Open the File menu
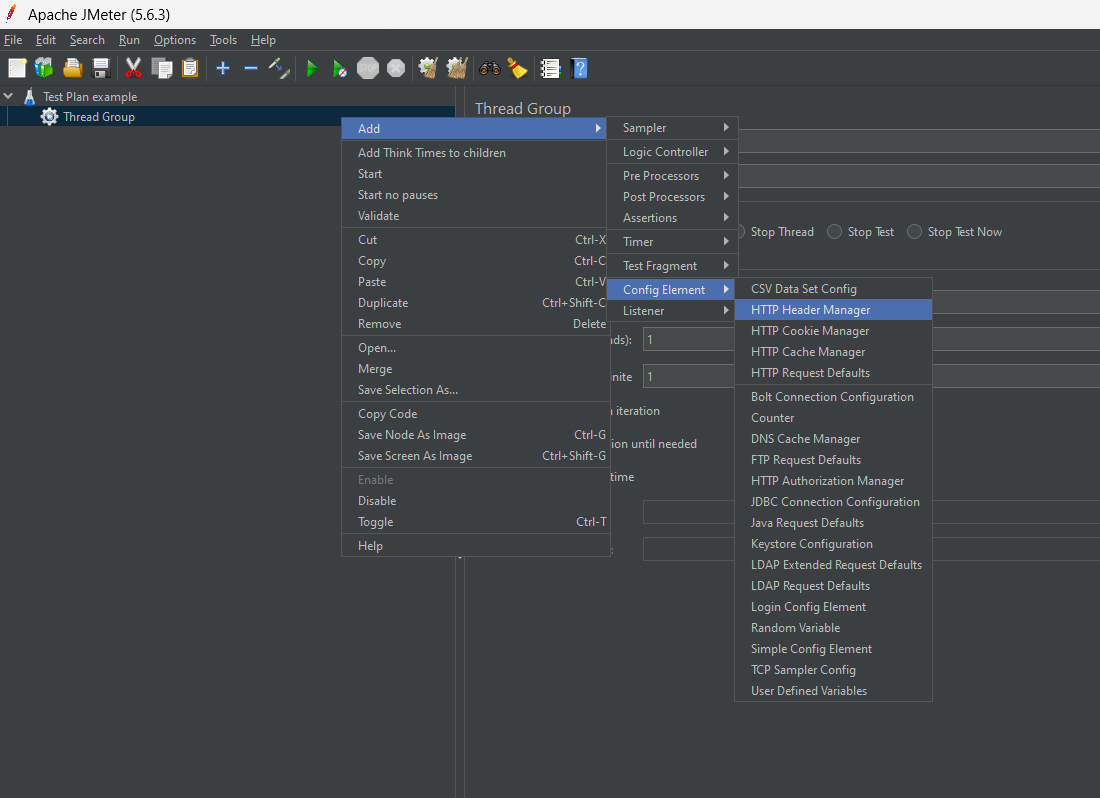1100x798 pixels. click(13, 40)
